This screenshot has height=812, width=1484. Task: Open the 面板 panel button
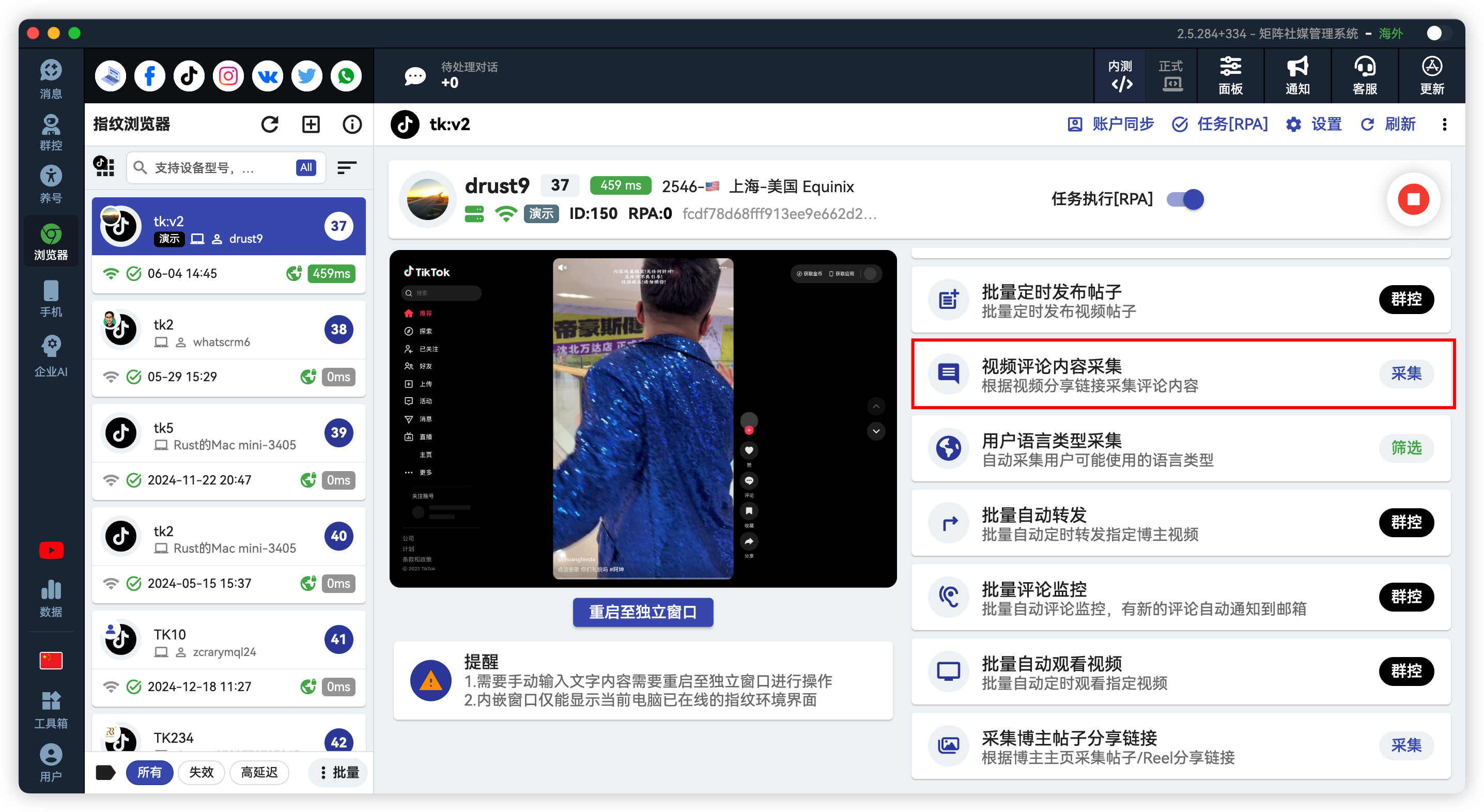(1230, 76)
